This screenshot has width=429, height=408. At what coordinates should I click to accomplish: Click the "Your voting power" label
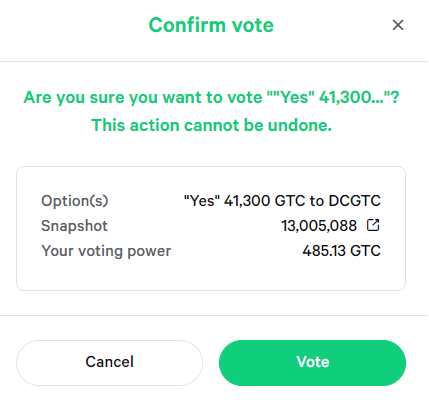[106, 251]
